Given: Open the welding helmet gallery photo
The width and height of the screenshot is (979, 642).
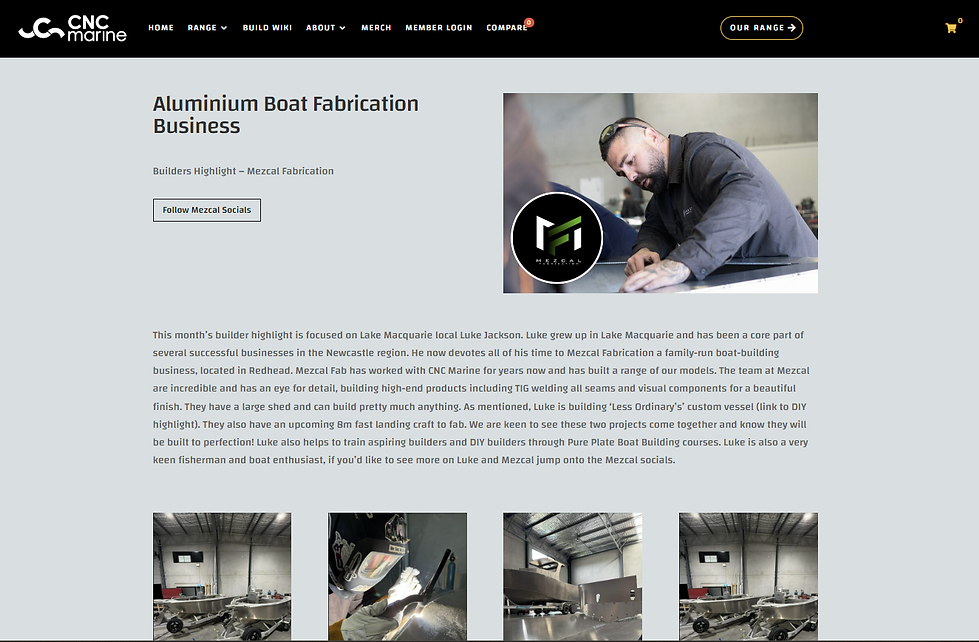Looking at the screenshot, I should pos(398,576).
